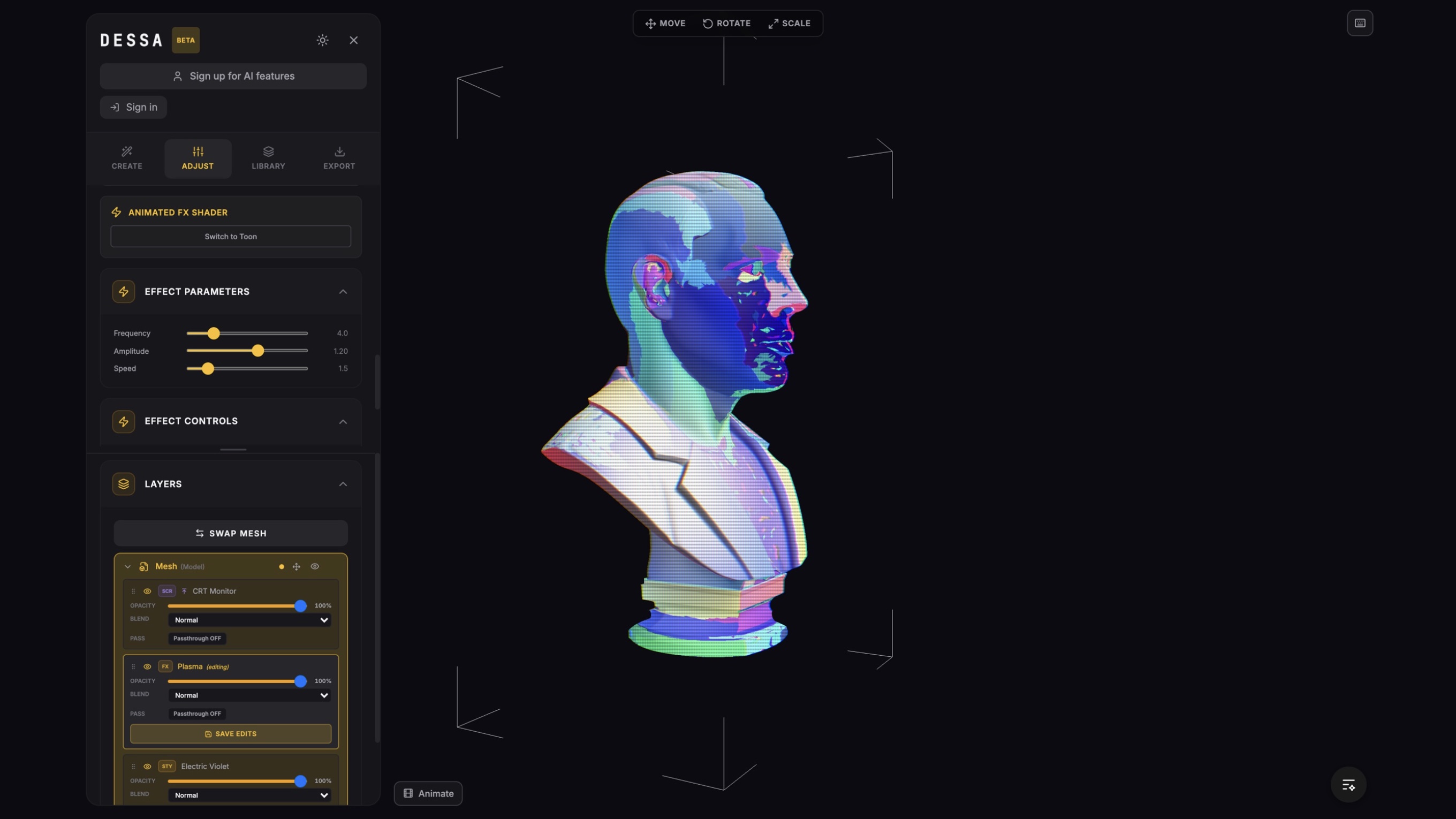Collapse the Effect Parameters section
The height and width of the screenshot is (819, 1456).
343,292
